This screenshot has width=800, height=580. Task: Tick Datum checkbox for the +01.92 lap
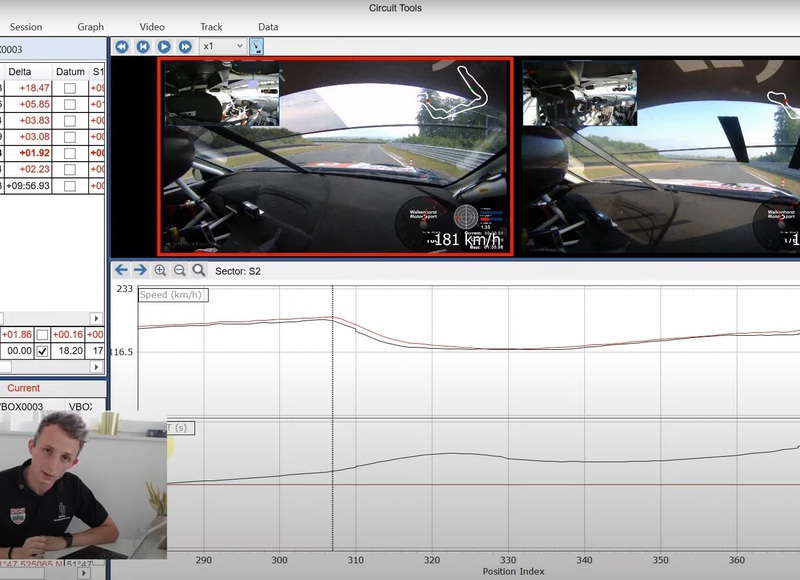70,153
